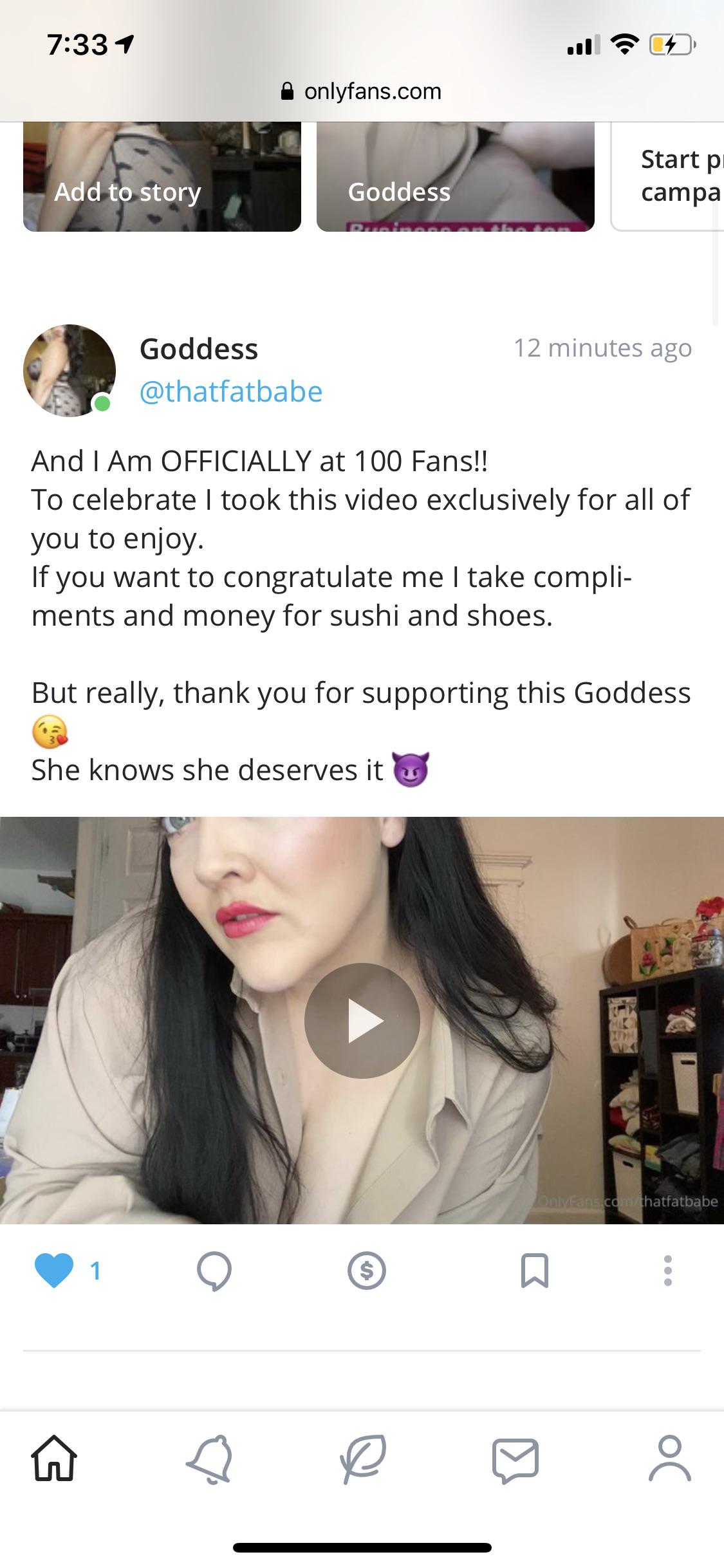Image resolution: width=724 pixels, height=1568 pixels.
Task: Send a tip via dollar icon
Action: (366, 1271)
